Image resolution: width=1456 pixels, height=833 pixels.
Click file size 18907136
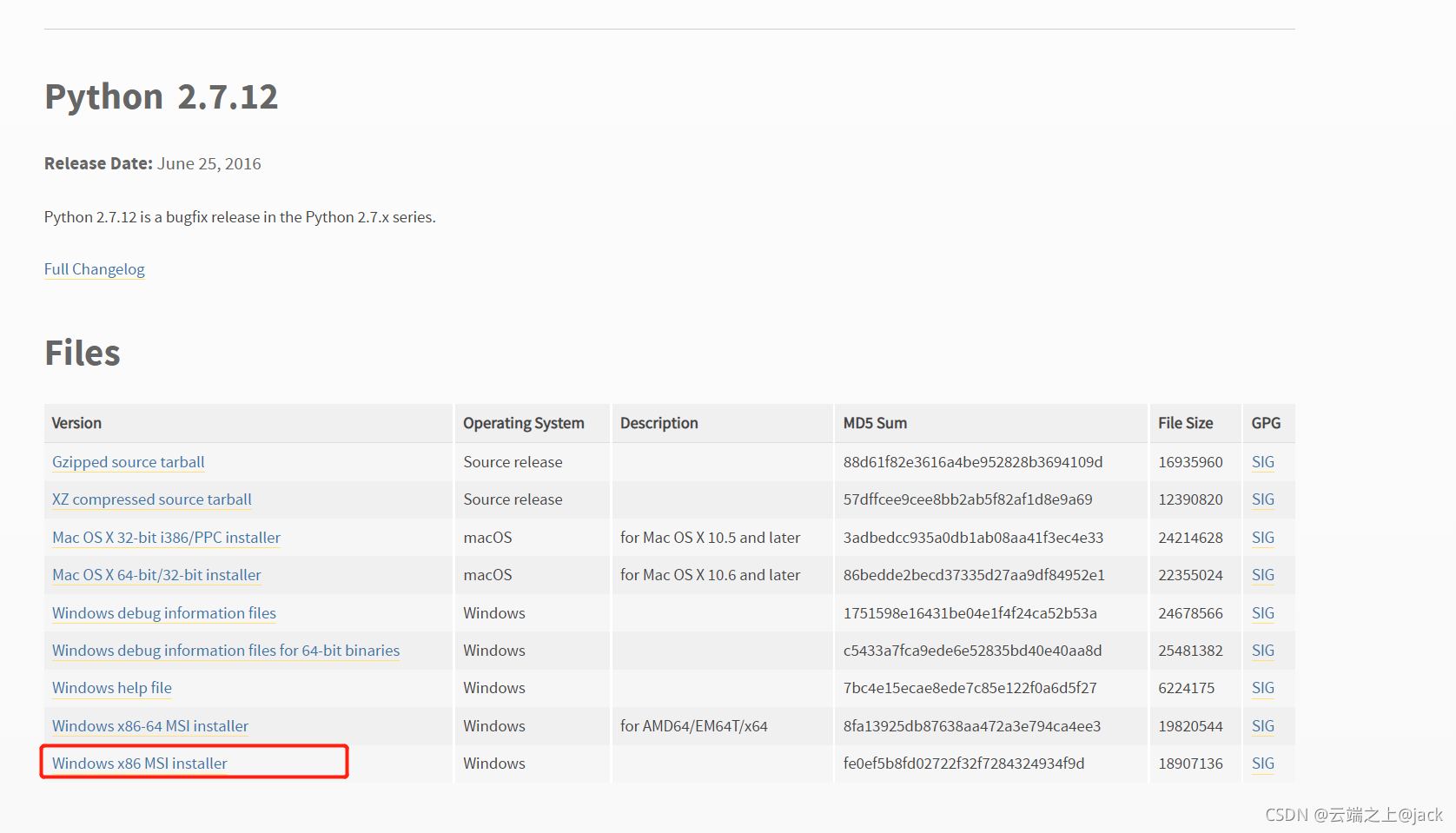[x=1190, y=764]
